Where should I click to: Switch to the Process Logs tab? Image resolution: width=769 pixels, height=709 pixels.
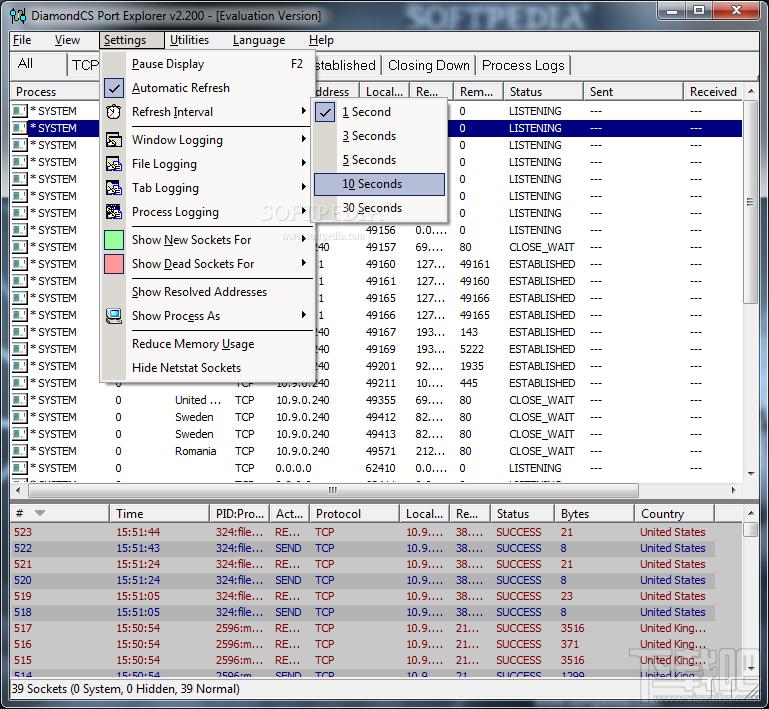point(523,65)
